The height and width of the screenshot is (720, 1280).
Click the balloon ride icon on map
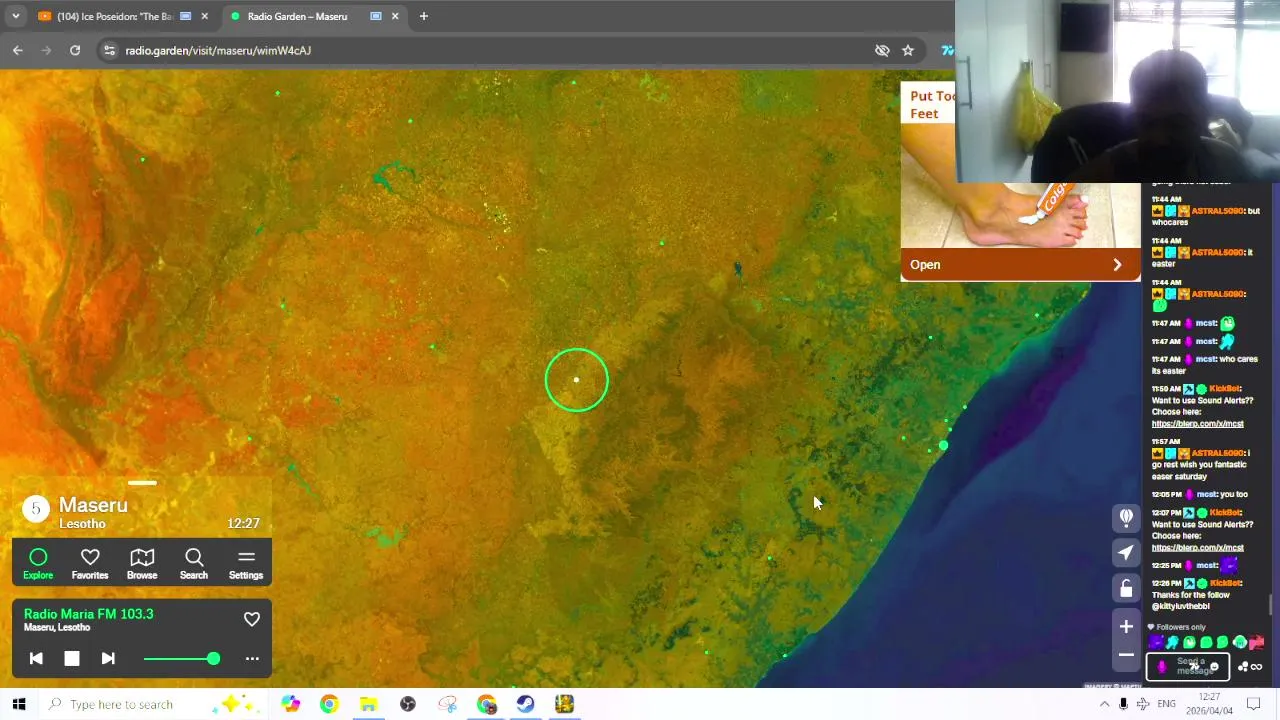(1126, 517)
